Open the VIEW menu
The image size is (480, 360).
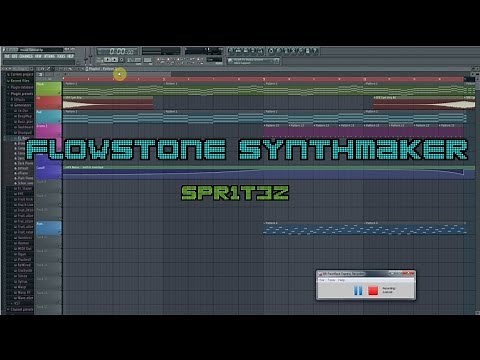pyautogui.click(x=38, y=56)
